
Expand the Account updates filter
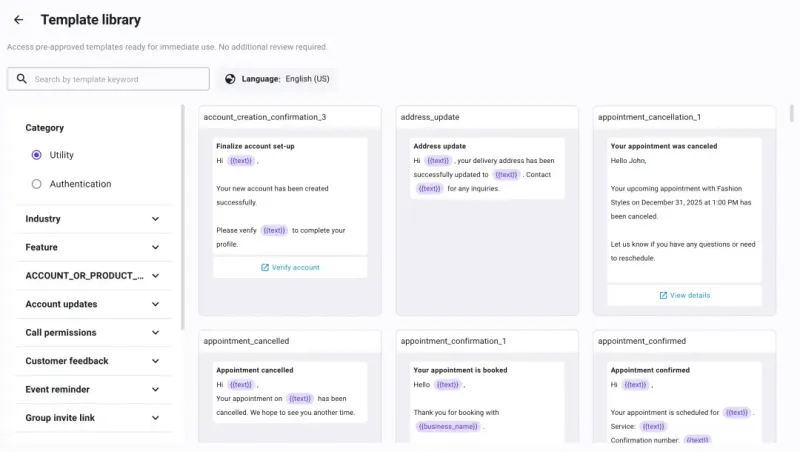pyautogui.click(x=93, y=304)
